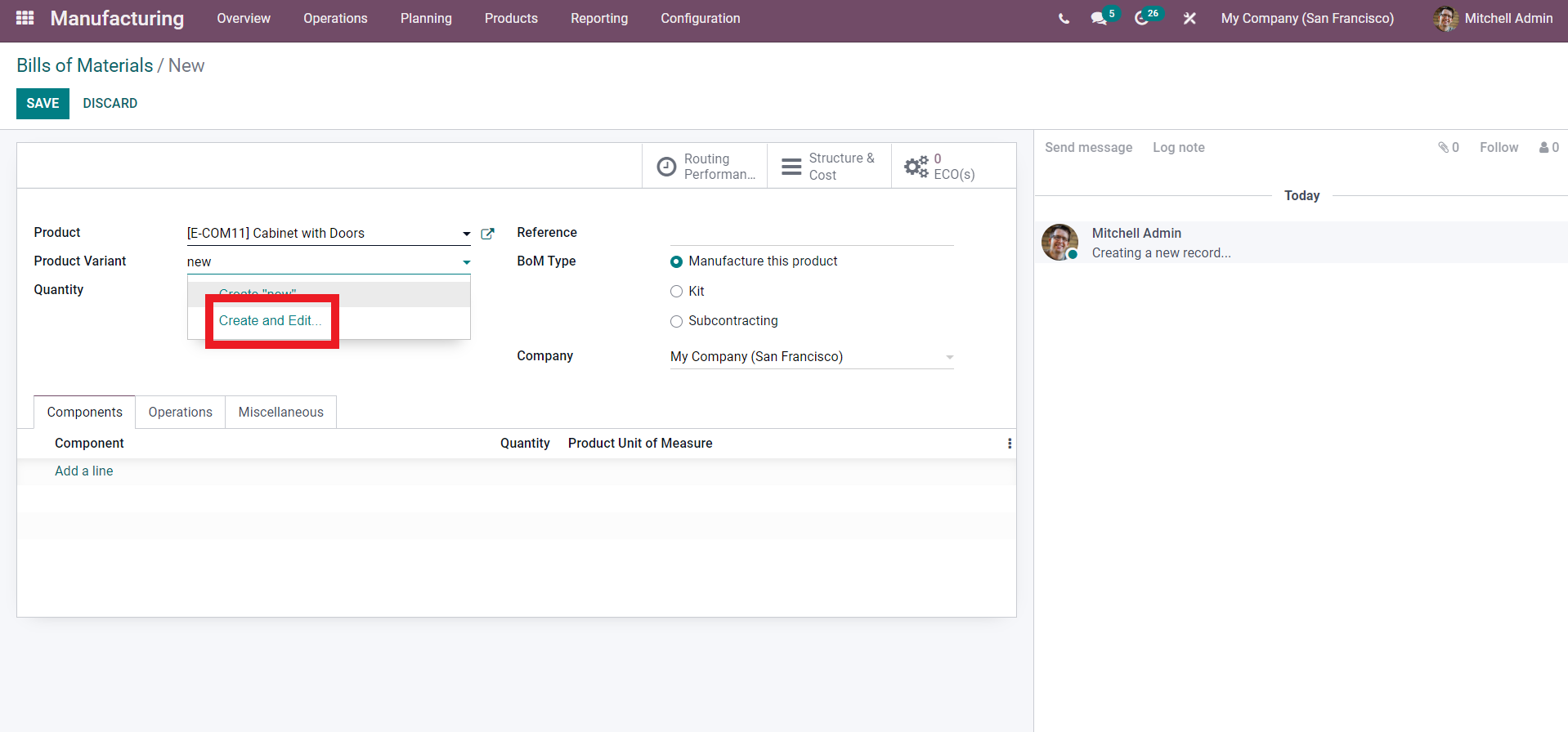Open Routing Performance stat button

coord(705,167)
